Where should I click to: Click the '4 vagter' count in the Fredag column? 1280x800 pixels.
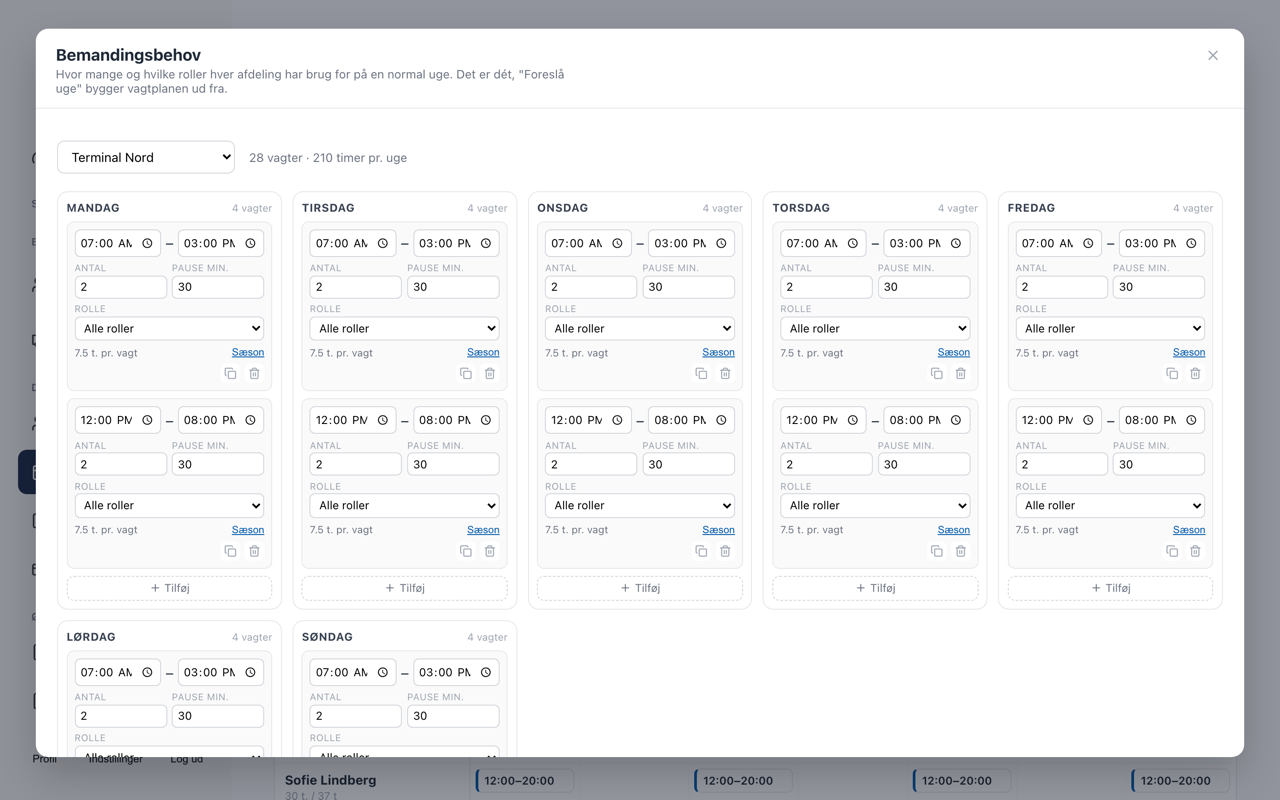[1193, 208]
